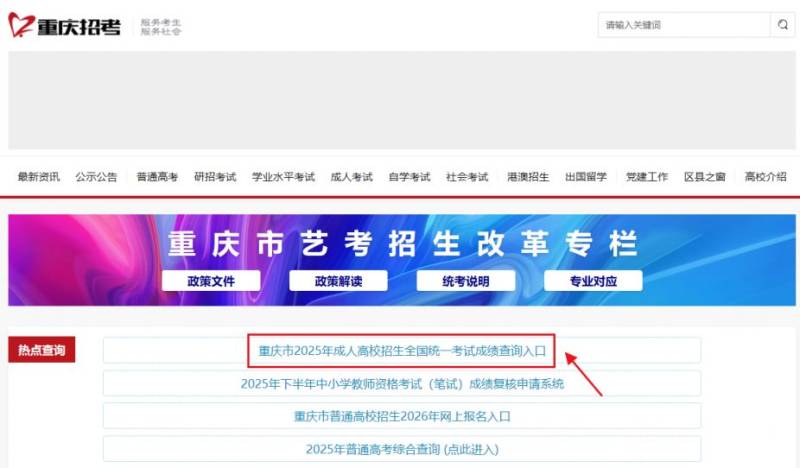This screenshot has width=800, height=468.
Task: Open 重庆市普通高校招生2026年网上报名入口 link
Action: (x=402, y=416)
